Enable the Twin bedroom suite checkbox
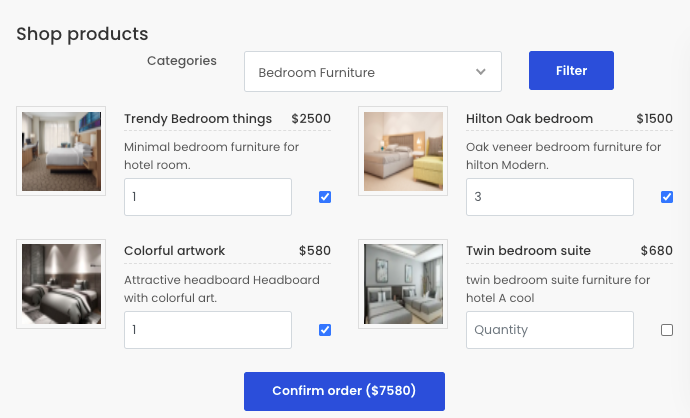Image resolution: width=690 pixels, height=418 pixels. point(667,330)
